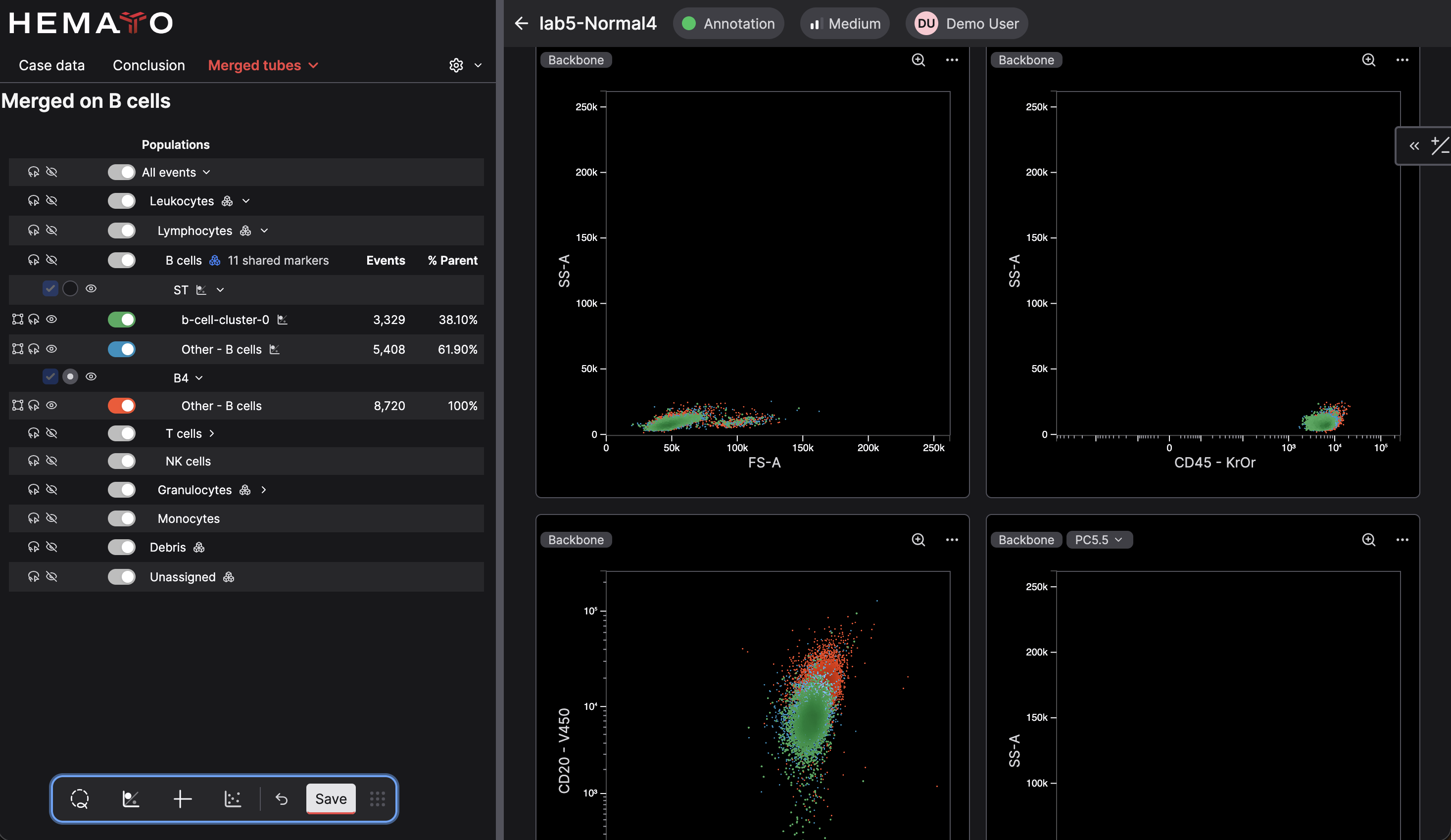Zoom into the FS-A versus SS-A plot
The height and width of the screenshot is (840, 1451).
click(919, 60)
